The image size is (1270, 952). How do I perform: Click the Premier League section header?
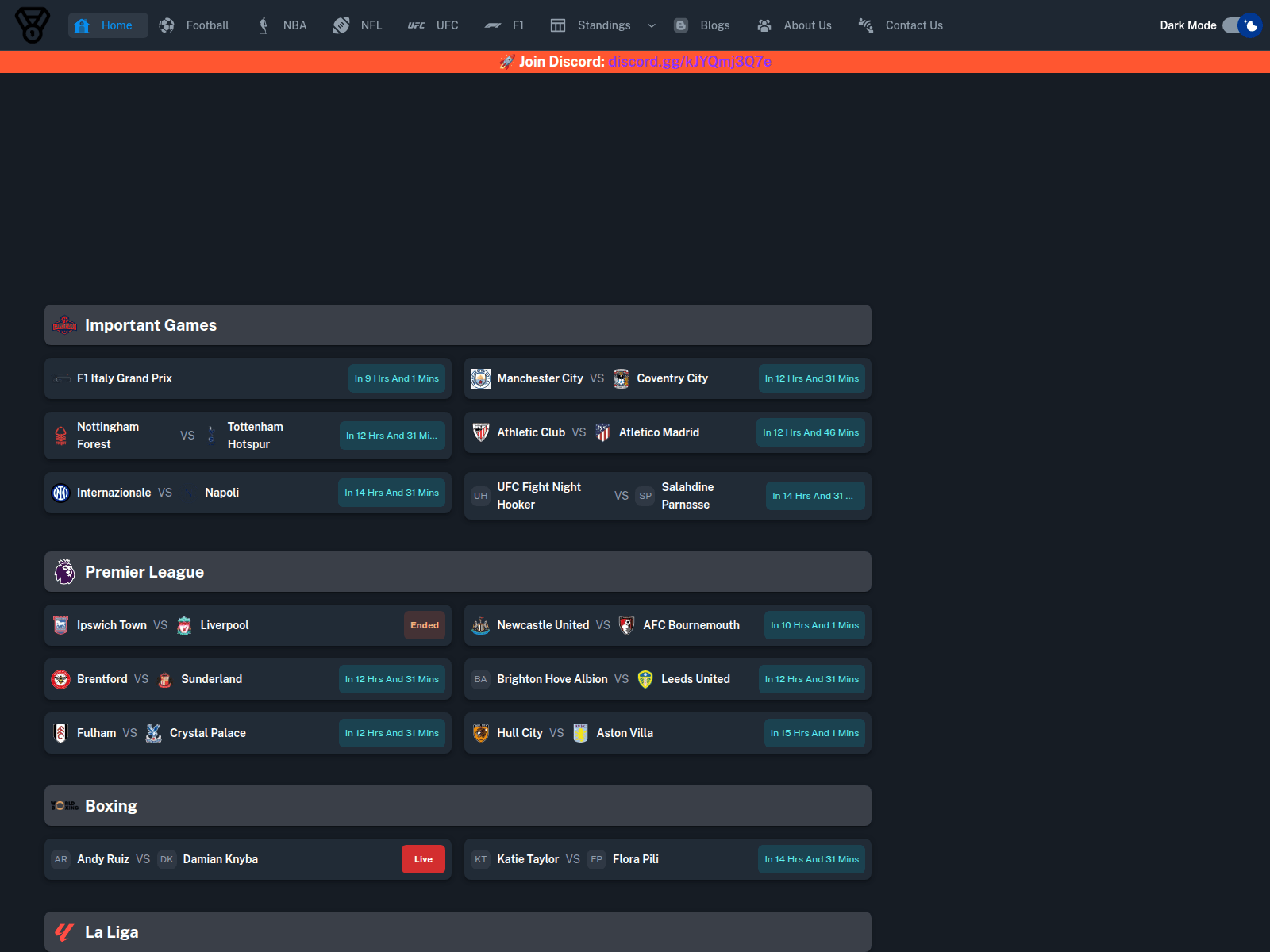(x=458, y=572)
